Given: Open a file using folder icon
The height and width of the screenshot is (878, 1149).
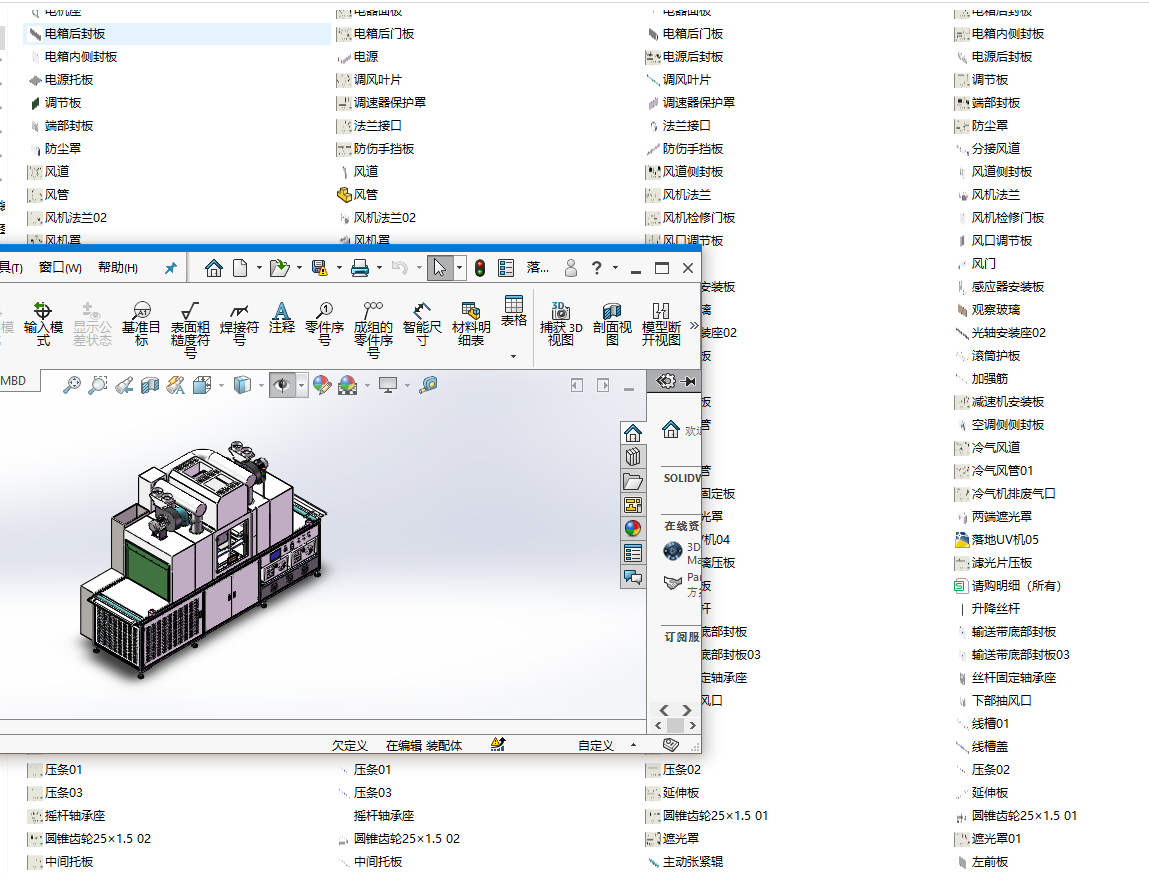Looking at the screenshot, I should [x=279, y=268].
